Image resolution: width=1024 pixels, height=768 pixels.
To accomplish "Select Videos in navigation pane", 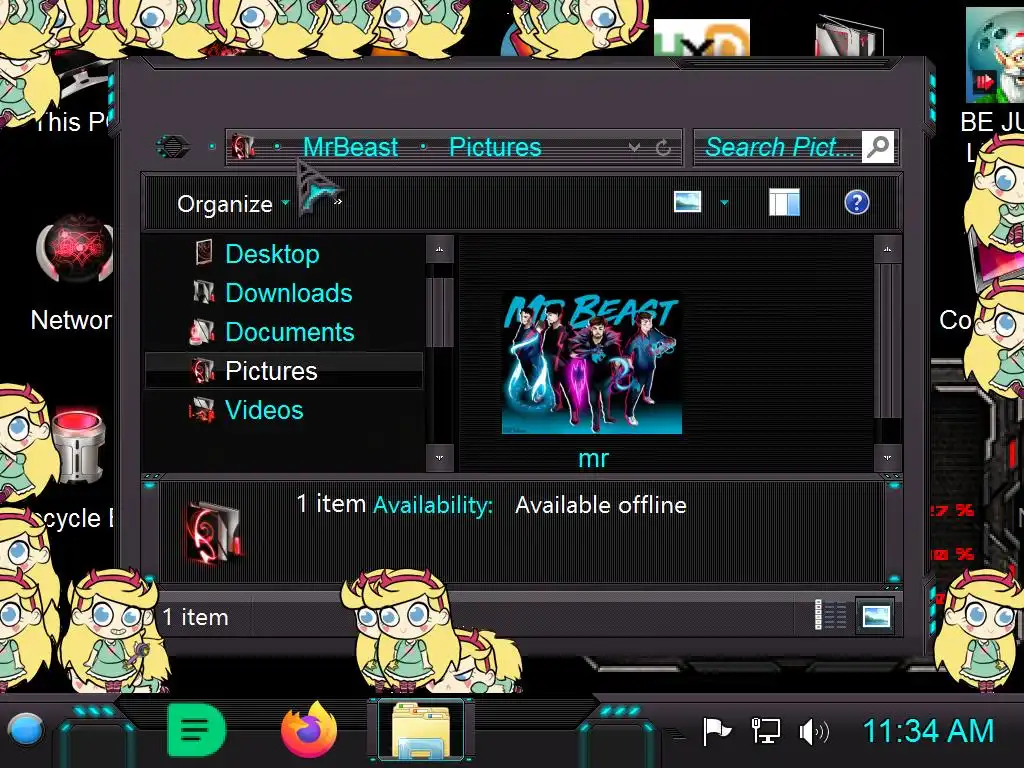I will point(264,410).
